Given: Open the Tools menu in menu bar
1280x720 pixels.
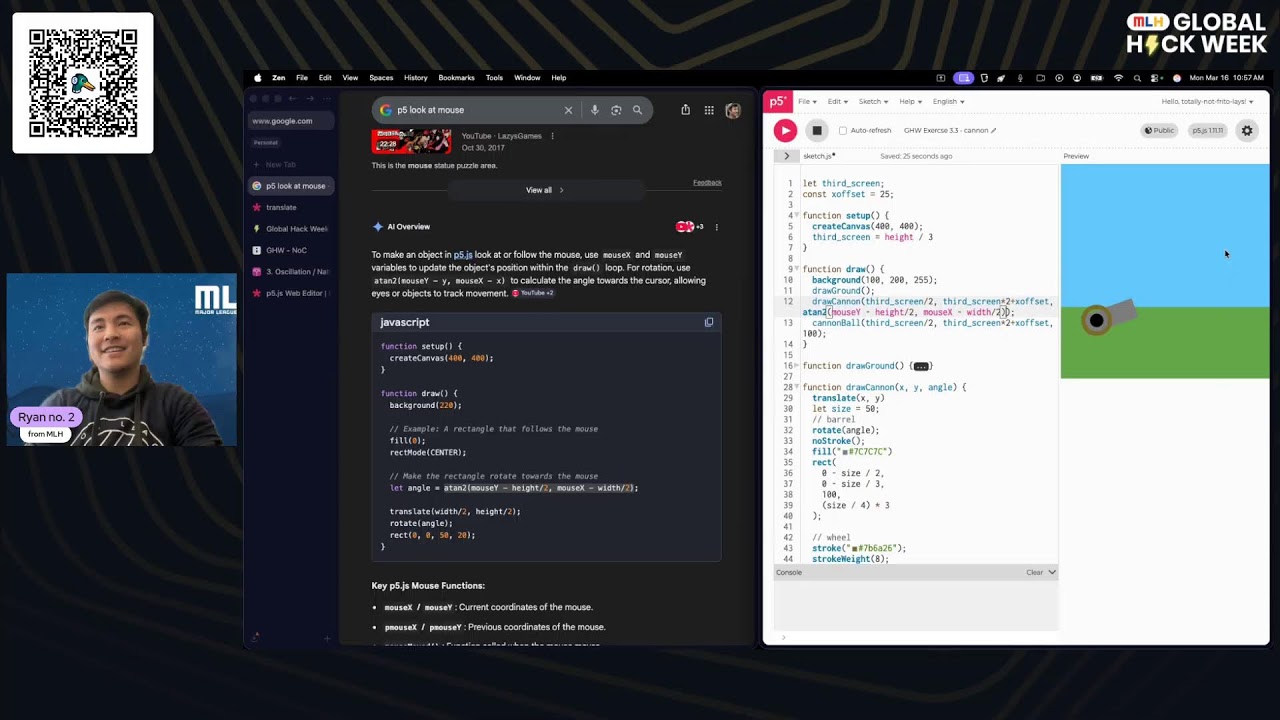Looking at the screenshot, I should [494, 78].
